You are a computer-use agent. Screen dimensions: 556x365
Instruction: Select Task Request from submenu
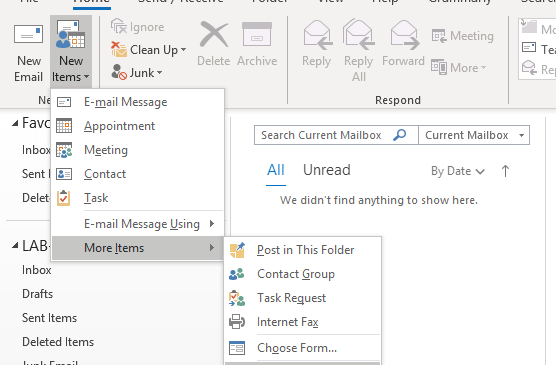303,298
